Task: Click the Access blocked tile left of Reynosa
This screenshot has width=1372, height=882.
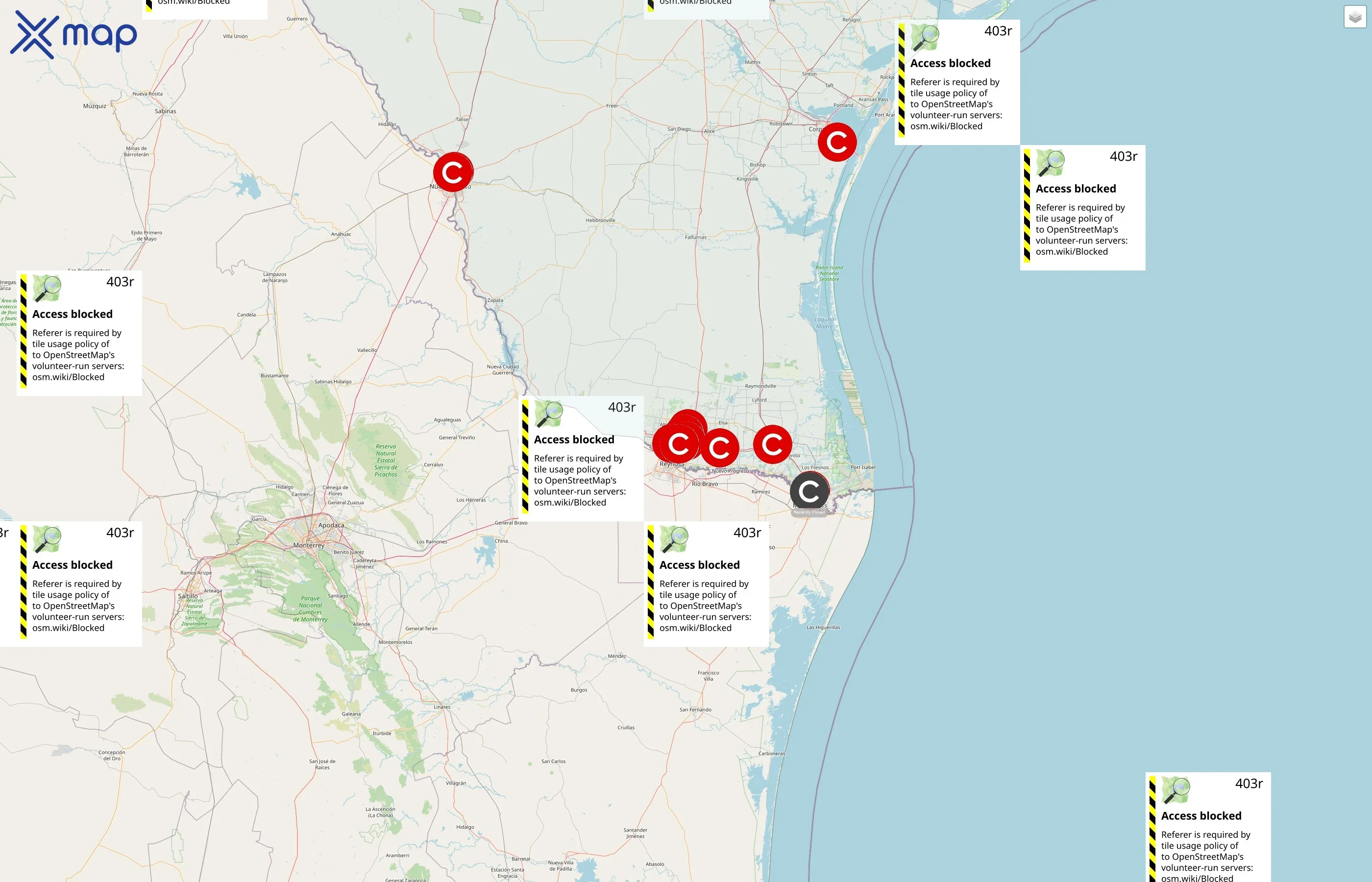Action: coord(581,458)
